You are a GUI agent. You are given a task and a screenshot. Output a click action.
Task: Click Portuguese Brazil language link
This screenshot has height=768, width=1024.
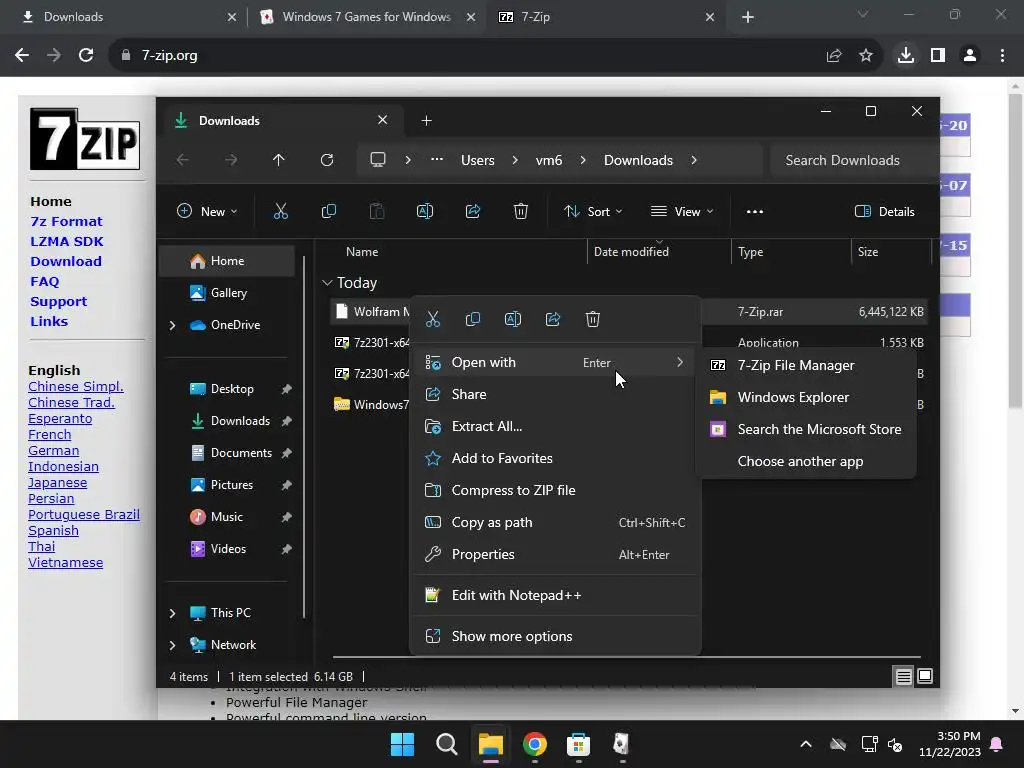[84, 515]
